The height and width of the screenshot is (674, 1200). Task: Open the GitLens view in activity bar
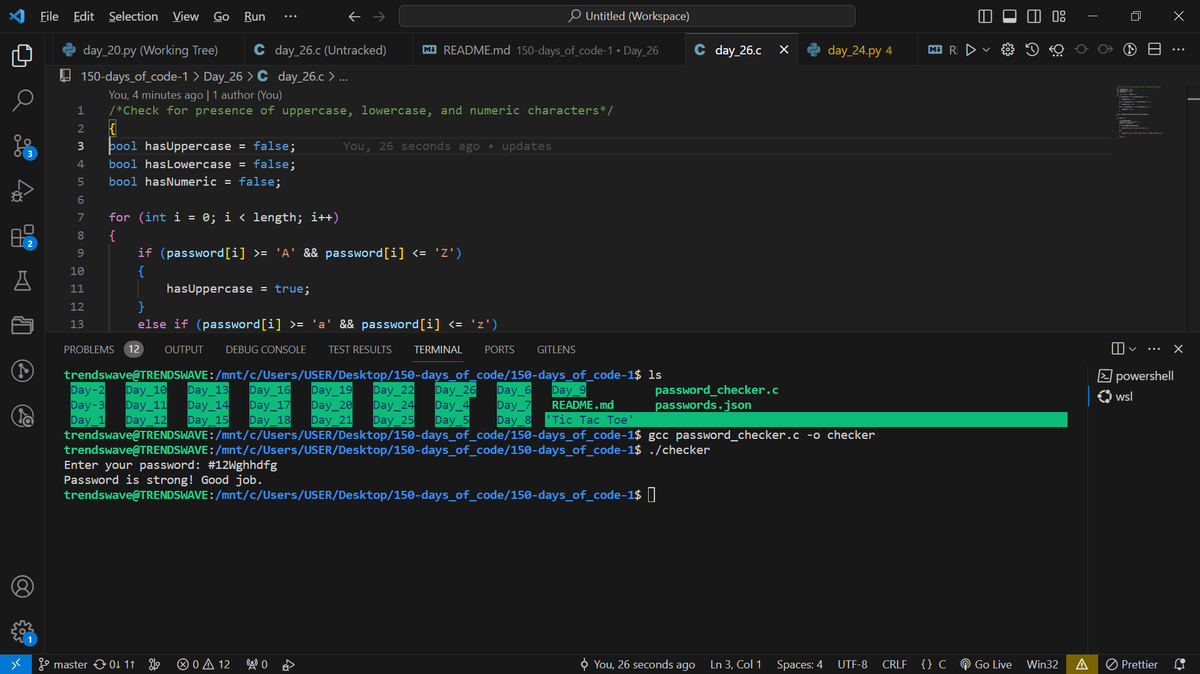point(22,371)
